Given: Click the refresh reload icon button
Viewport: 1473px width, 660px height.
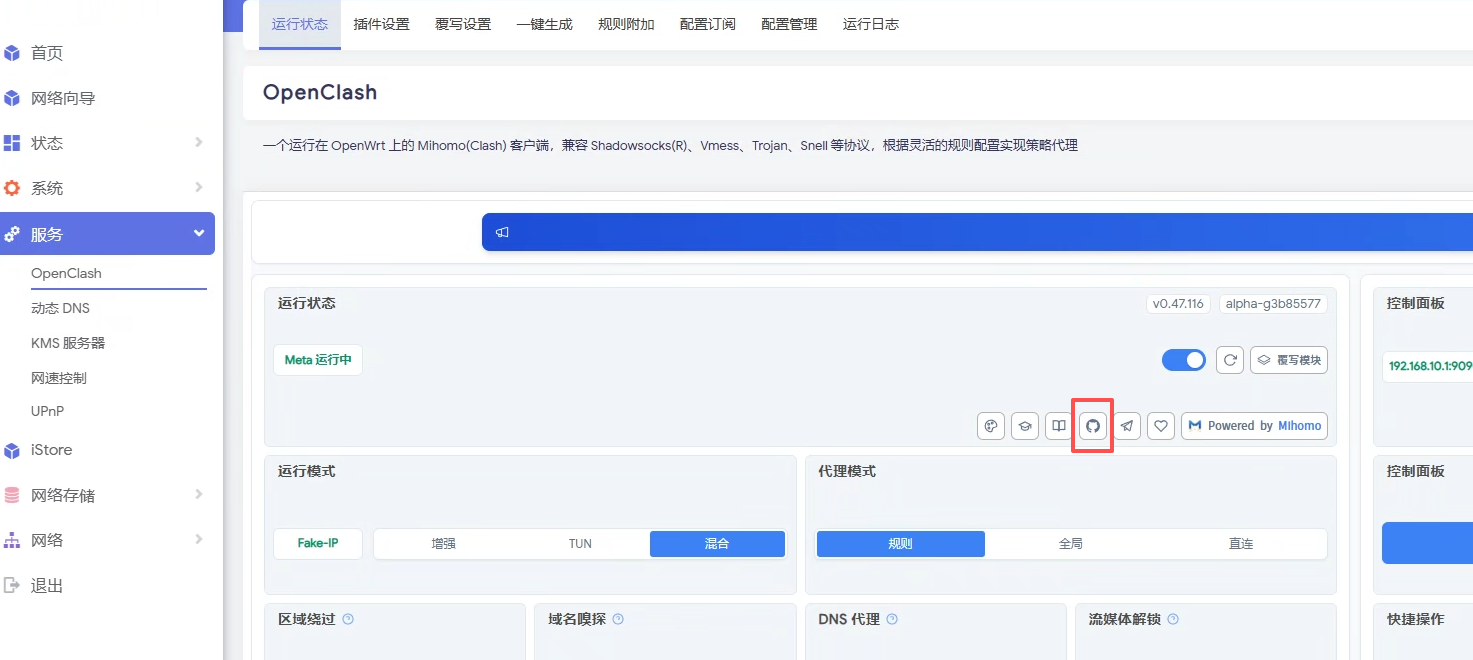Looking at the screenshot, I should (x=1230, y=360).
